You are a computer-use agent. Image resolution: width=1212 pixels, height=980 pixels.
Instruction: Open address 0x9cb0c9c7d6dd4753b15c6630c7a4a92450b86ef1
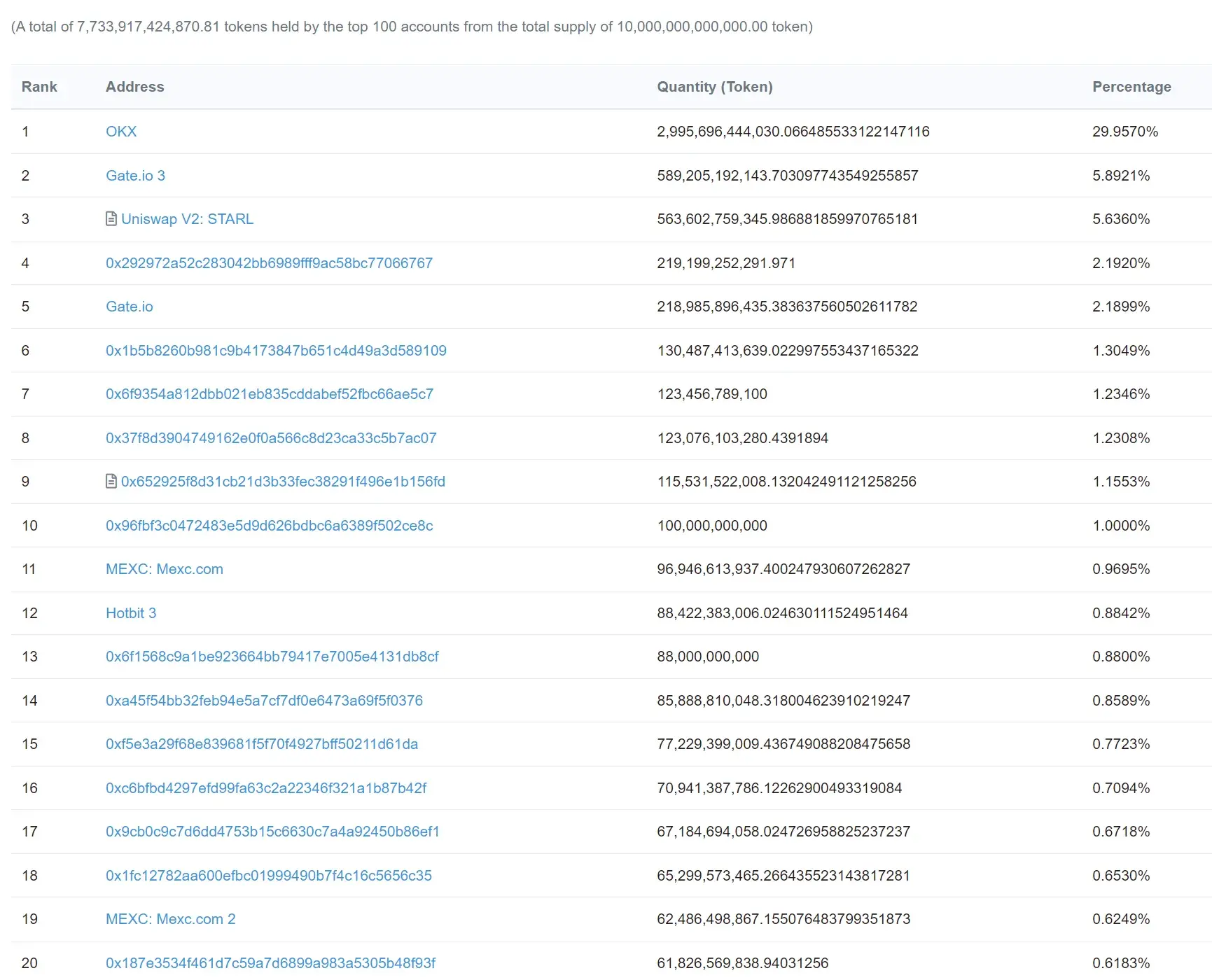click(272, 832)
